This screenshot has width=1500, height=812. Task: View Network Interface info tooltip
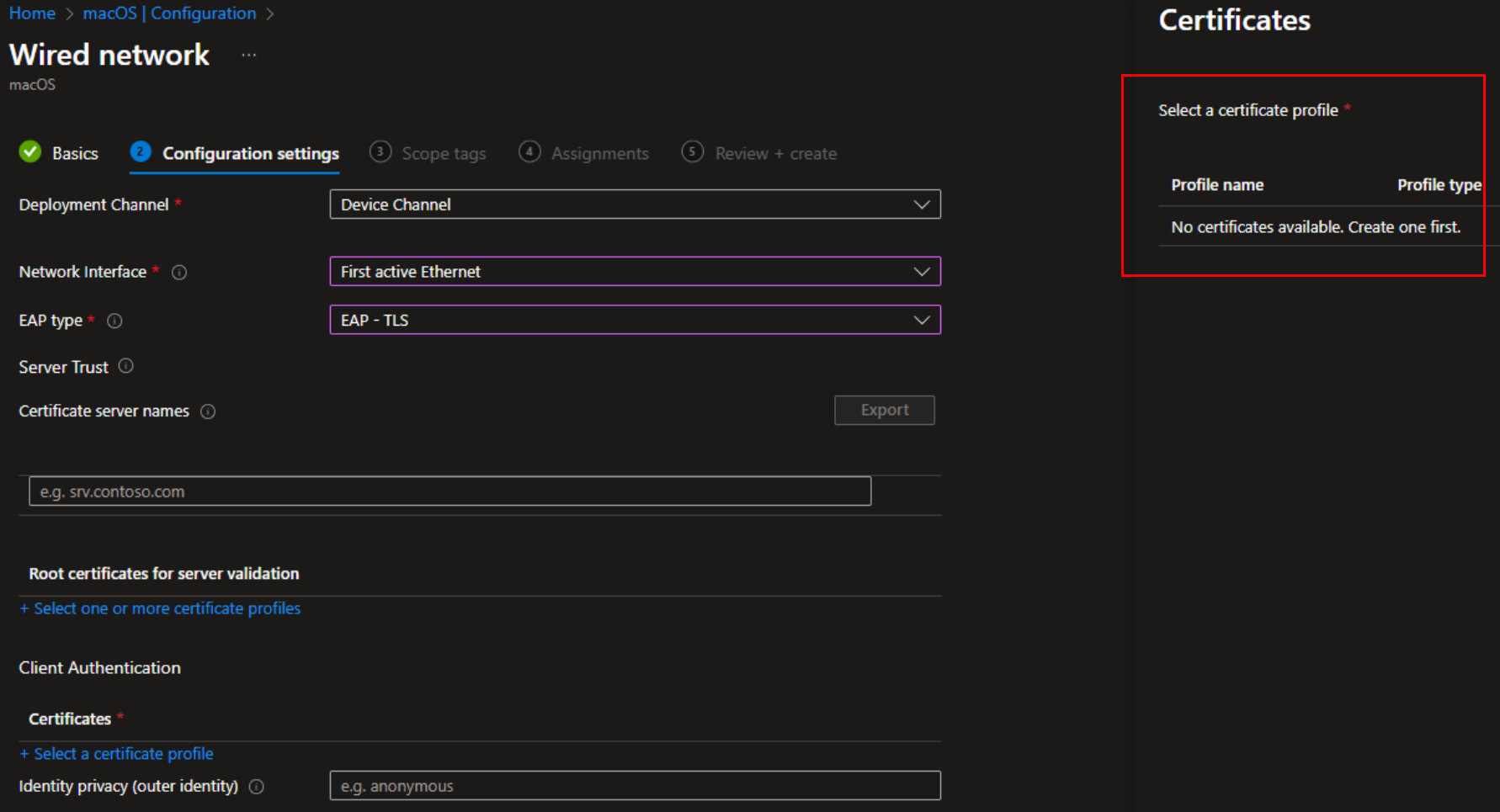pos(179,272)
